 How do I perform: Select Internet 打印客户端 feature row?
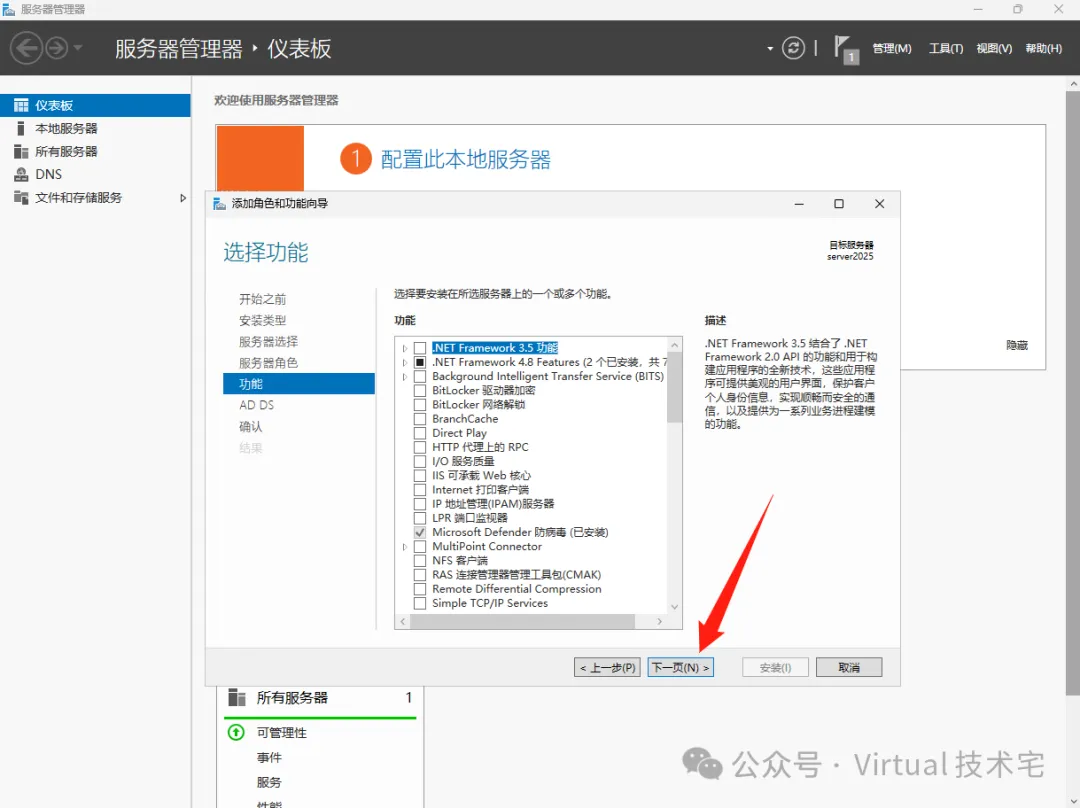(x=480, y=490)
